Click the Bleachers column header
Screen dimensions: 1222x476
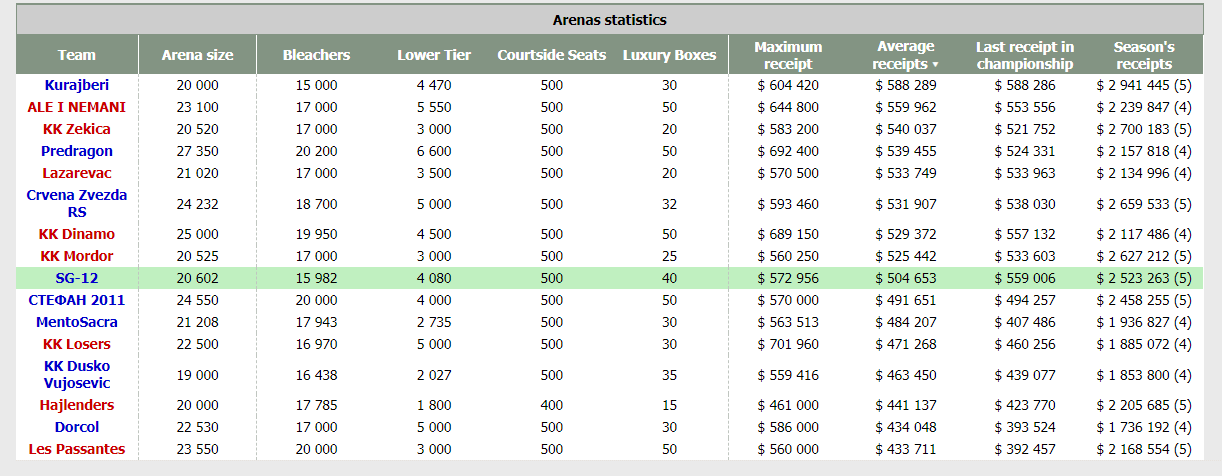tap(316, 55)
